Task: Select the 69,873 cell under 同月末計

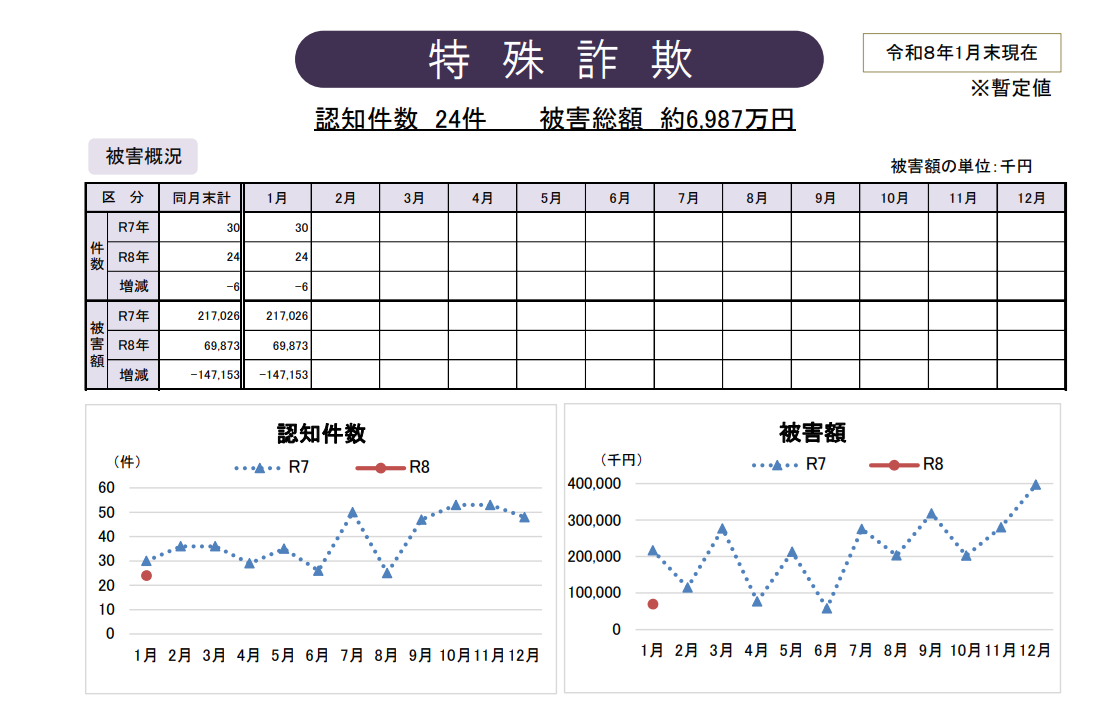Action: coord(201,346)
